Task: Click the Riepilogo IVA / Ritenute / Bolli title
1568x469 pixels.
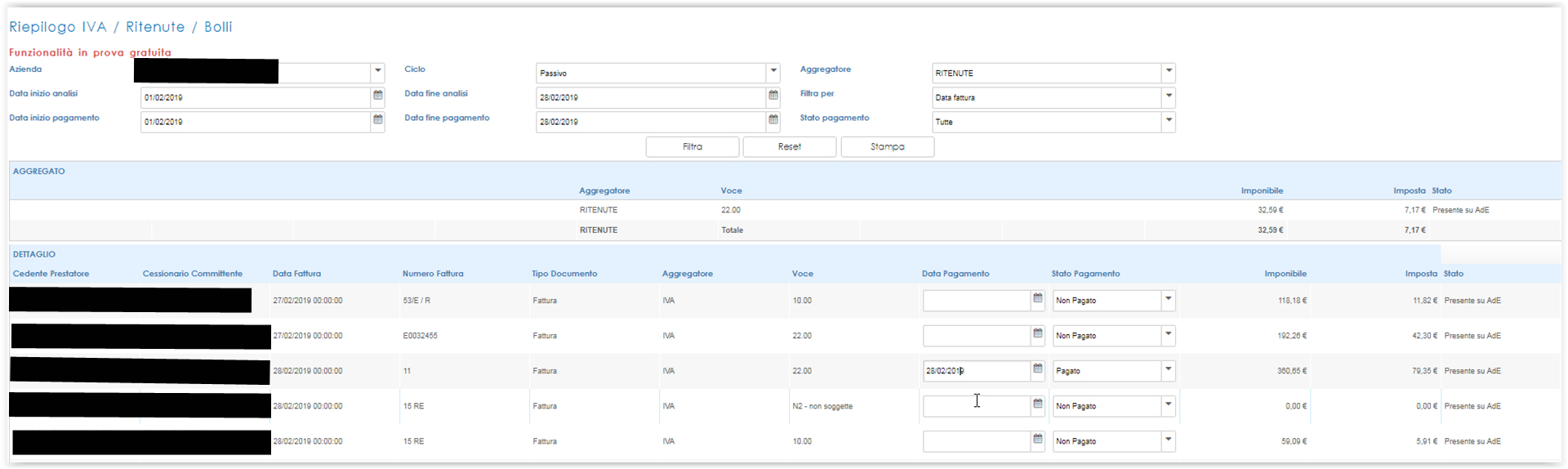Action: pyautogui.click(x=121, y=27)
